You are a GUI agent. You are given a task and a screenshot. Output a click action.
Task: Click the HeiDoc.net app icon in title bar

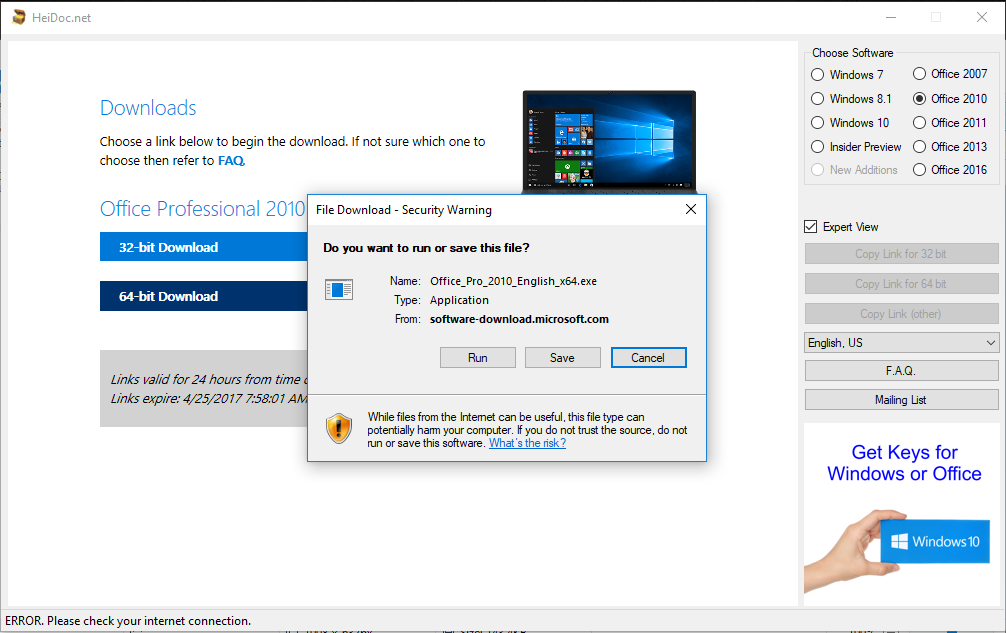19,17
